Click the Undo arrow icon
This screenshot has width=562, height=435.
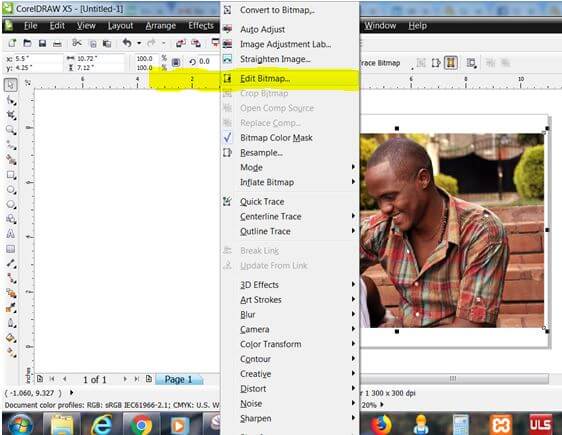point(127,43)
